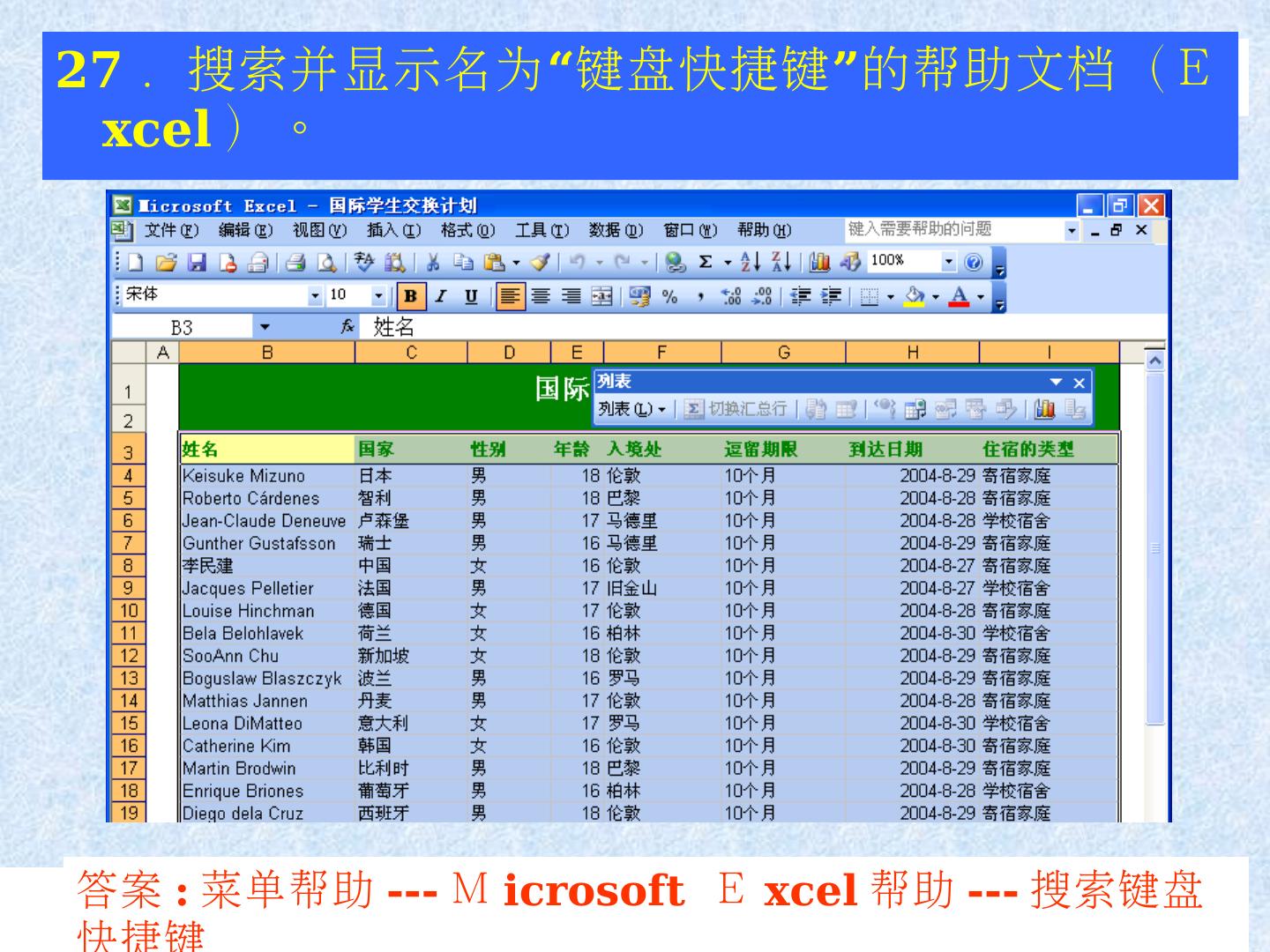The width and height of the screenshot is (1270, 952).
Task: Click the Insert Hyperlink globe icon
Action: tap(676, 262)
